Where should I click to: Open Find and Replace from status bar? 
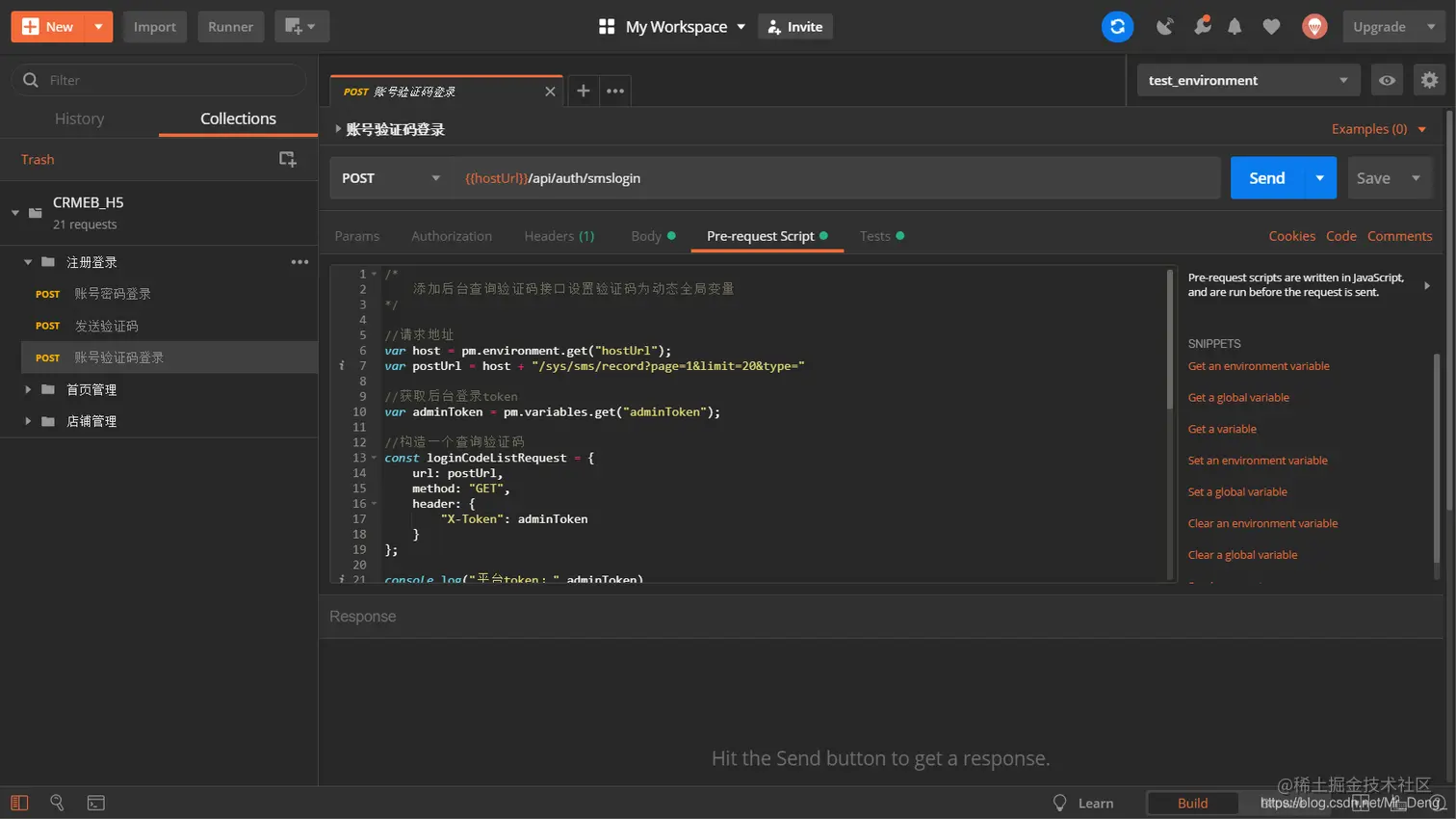(57, 803)
